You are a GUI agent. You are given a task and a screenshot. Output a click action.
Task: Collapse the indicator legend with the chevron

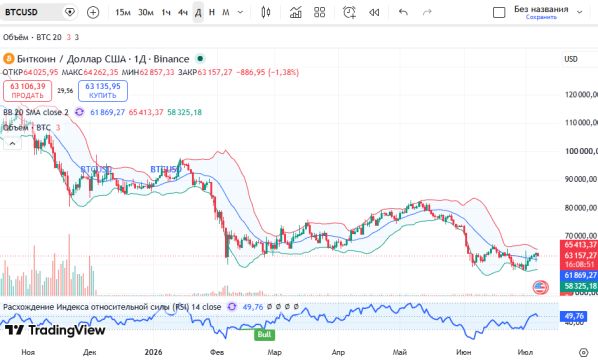point(12,143)
